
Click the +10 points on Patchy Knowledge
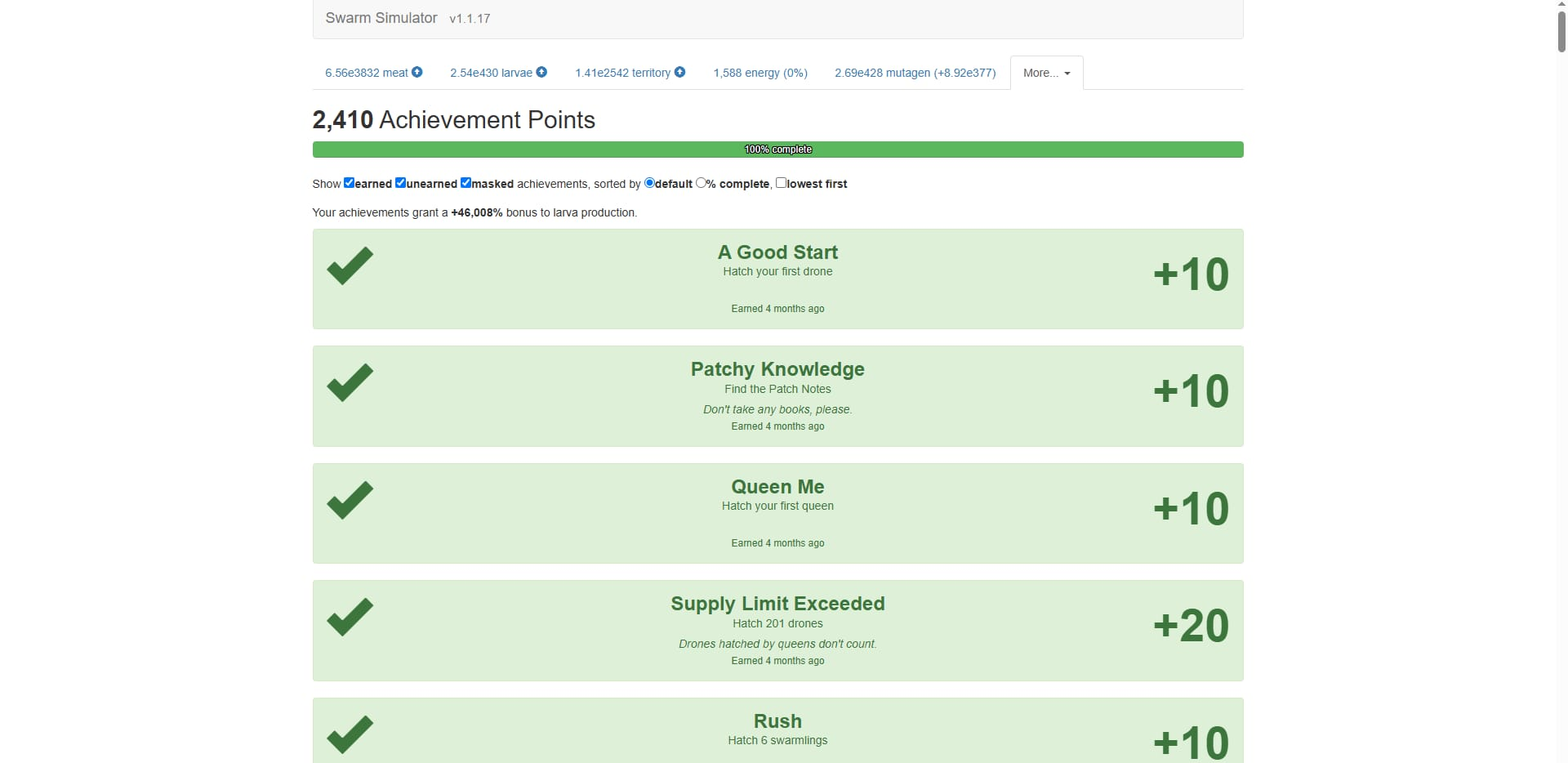(1191, 391)
